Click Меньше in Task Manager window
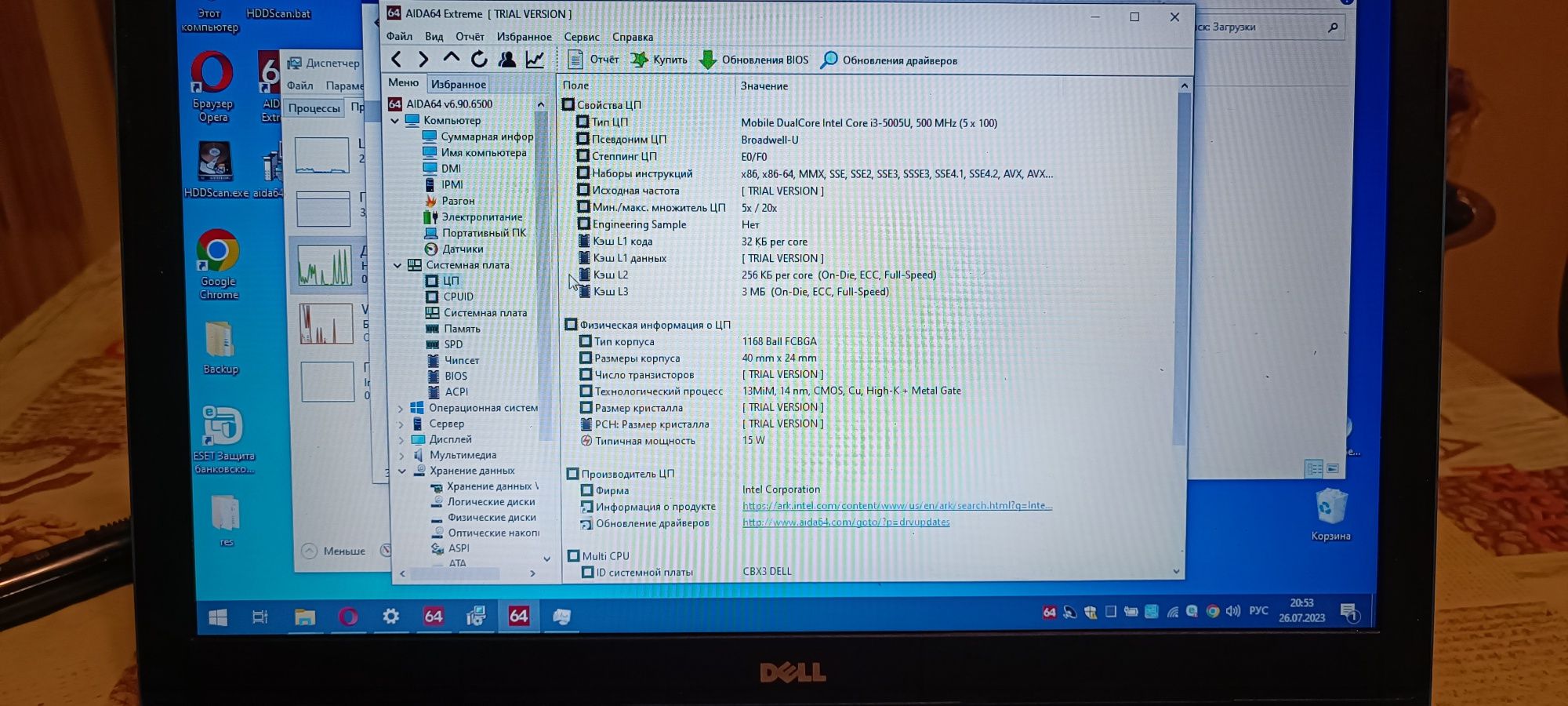 tap(334, 551)
